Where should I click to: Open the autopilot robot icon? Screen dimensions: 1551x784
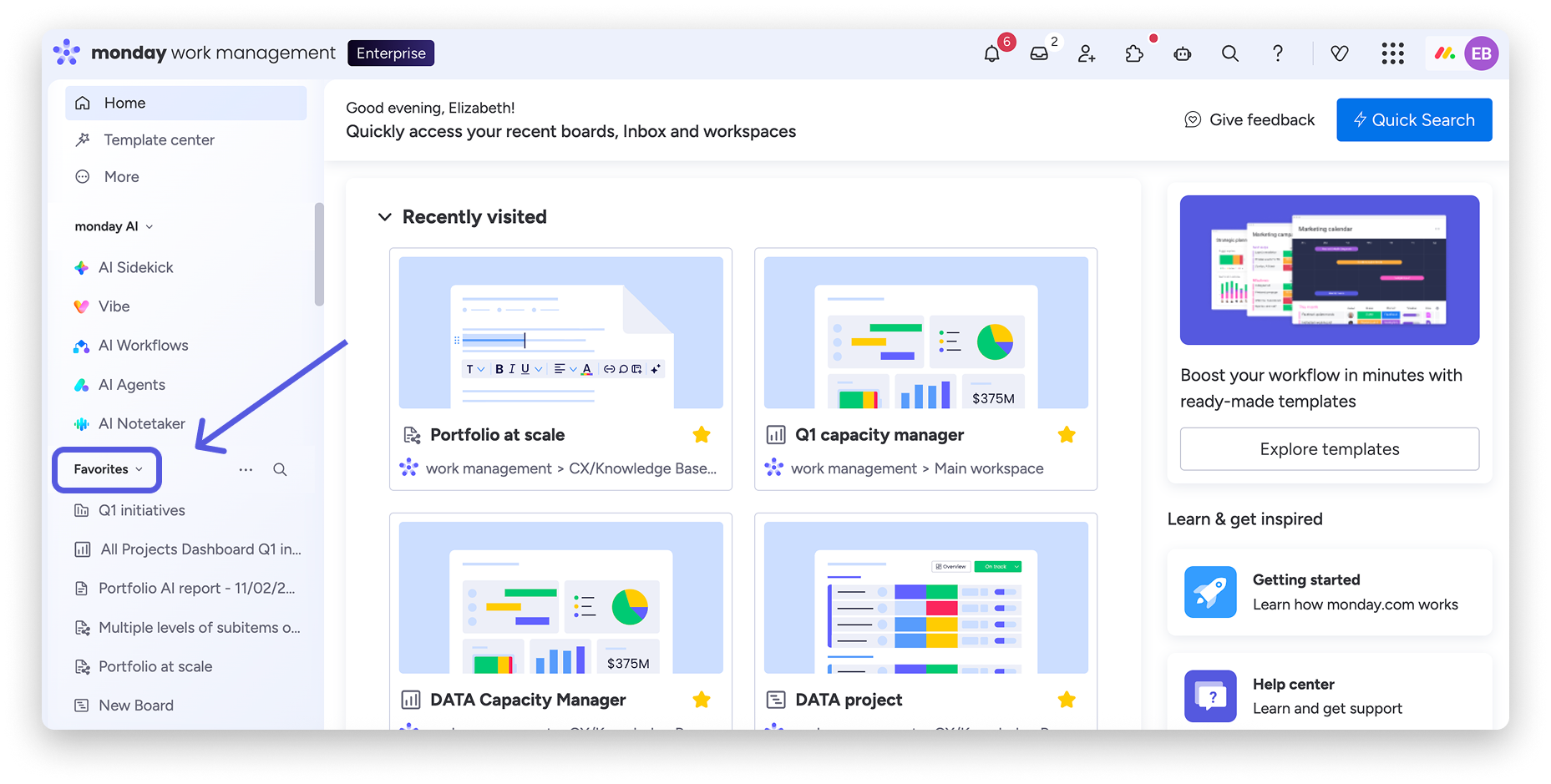coord(1183,53)
